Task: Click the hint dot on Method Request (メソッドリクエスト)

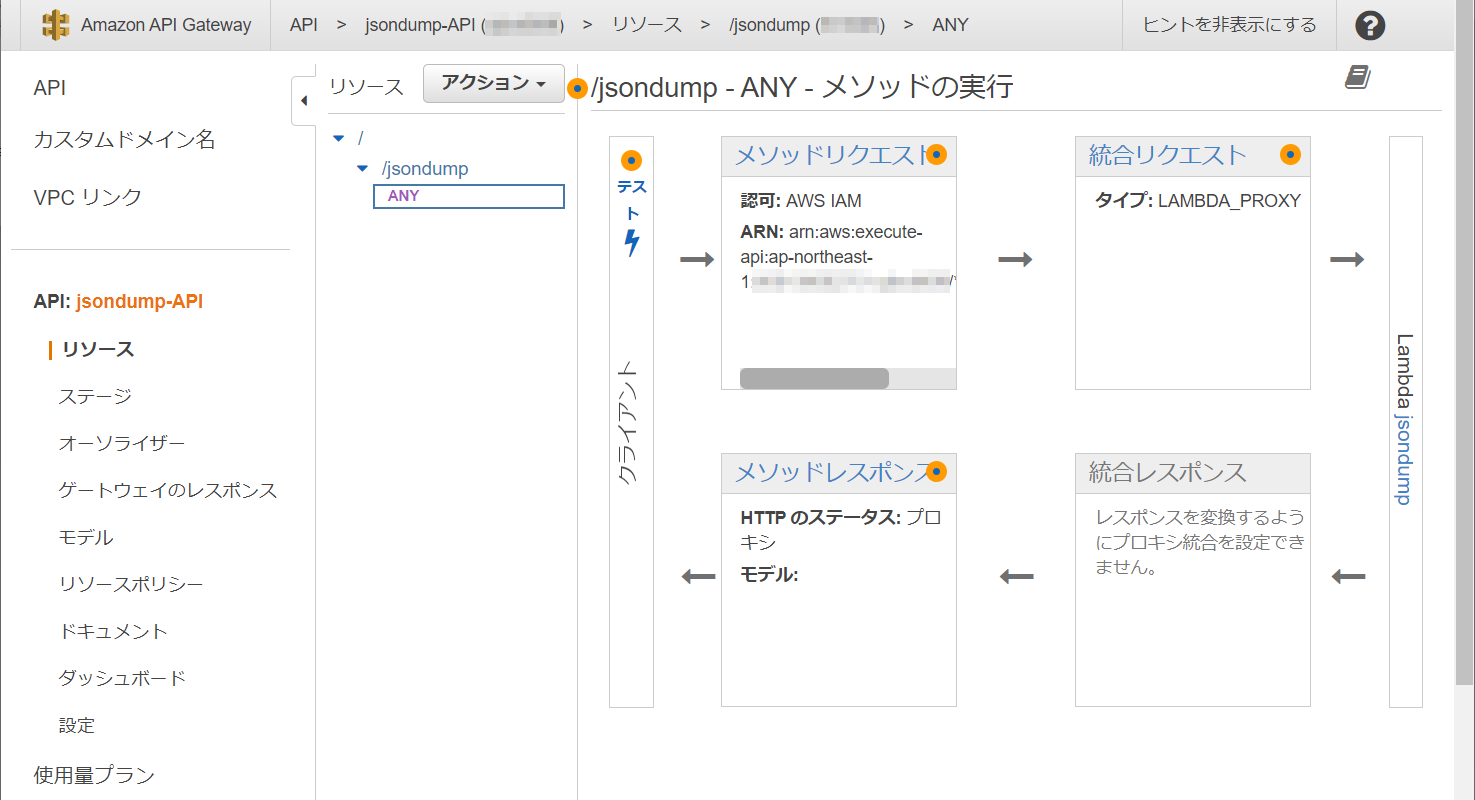Action: 936,154
